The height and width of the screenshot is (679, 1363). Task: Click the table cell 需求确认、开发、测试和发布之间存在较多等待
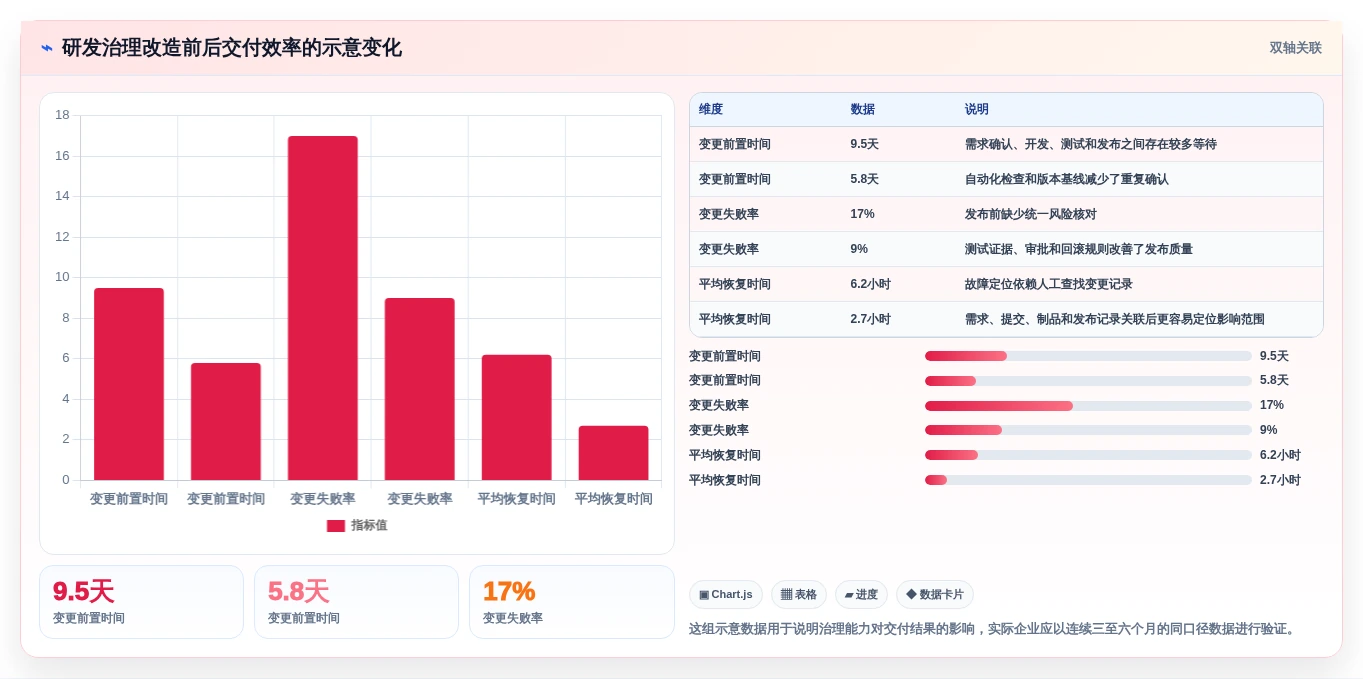1091,145
